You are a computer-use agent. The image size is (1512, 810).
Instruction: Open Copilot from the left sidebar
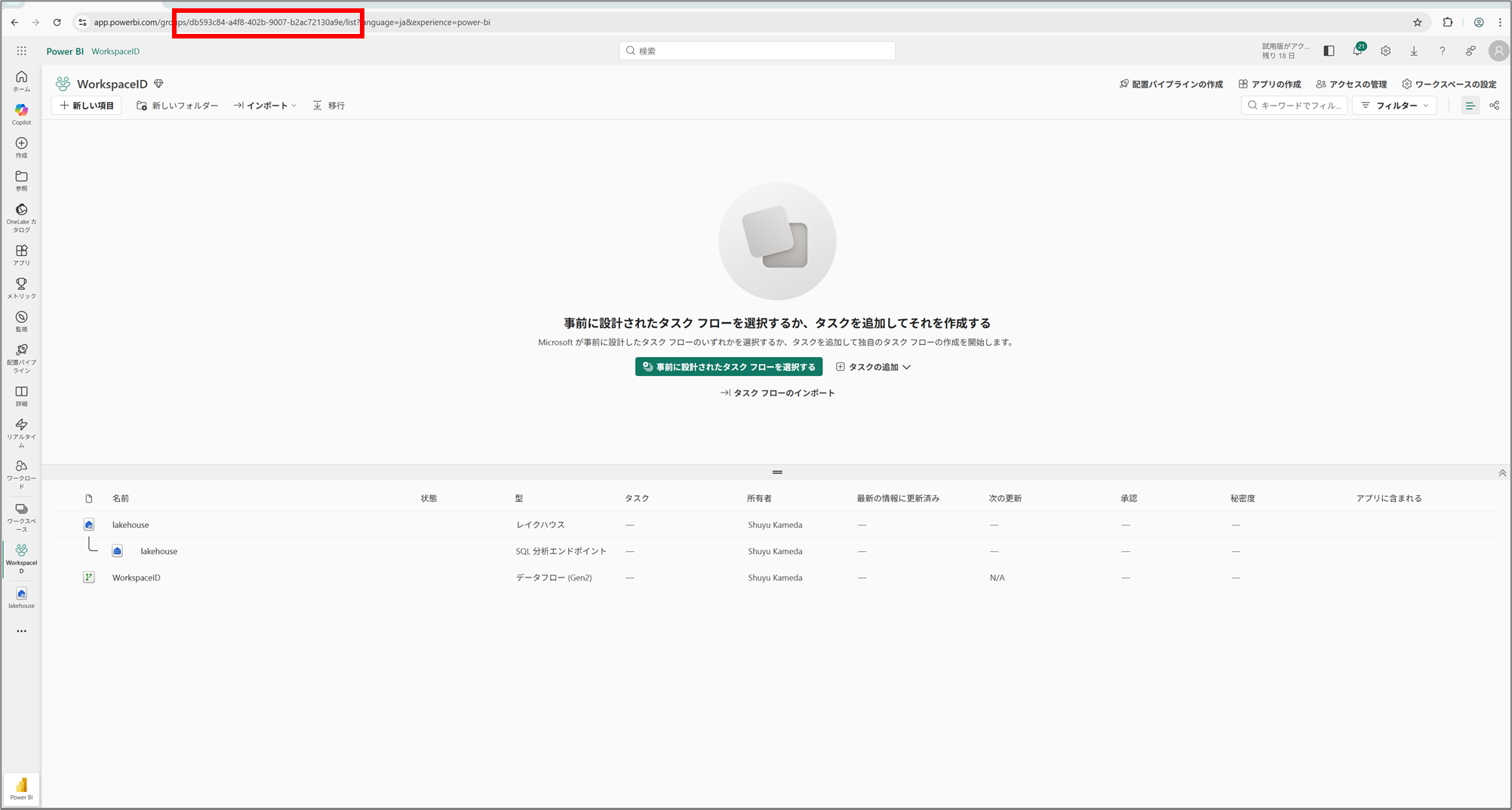(x=21, y=114)
